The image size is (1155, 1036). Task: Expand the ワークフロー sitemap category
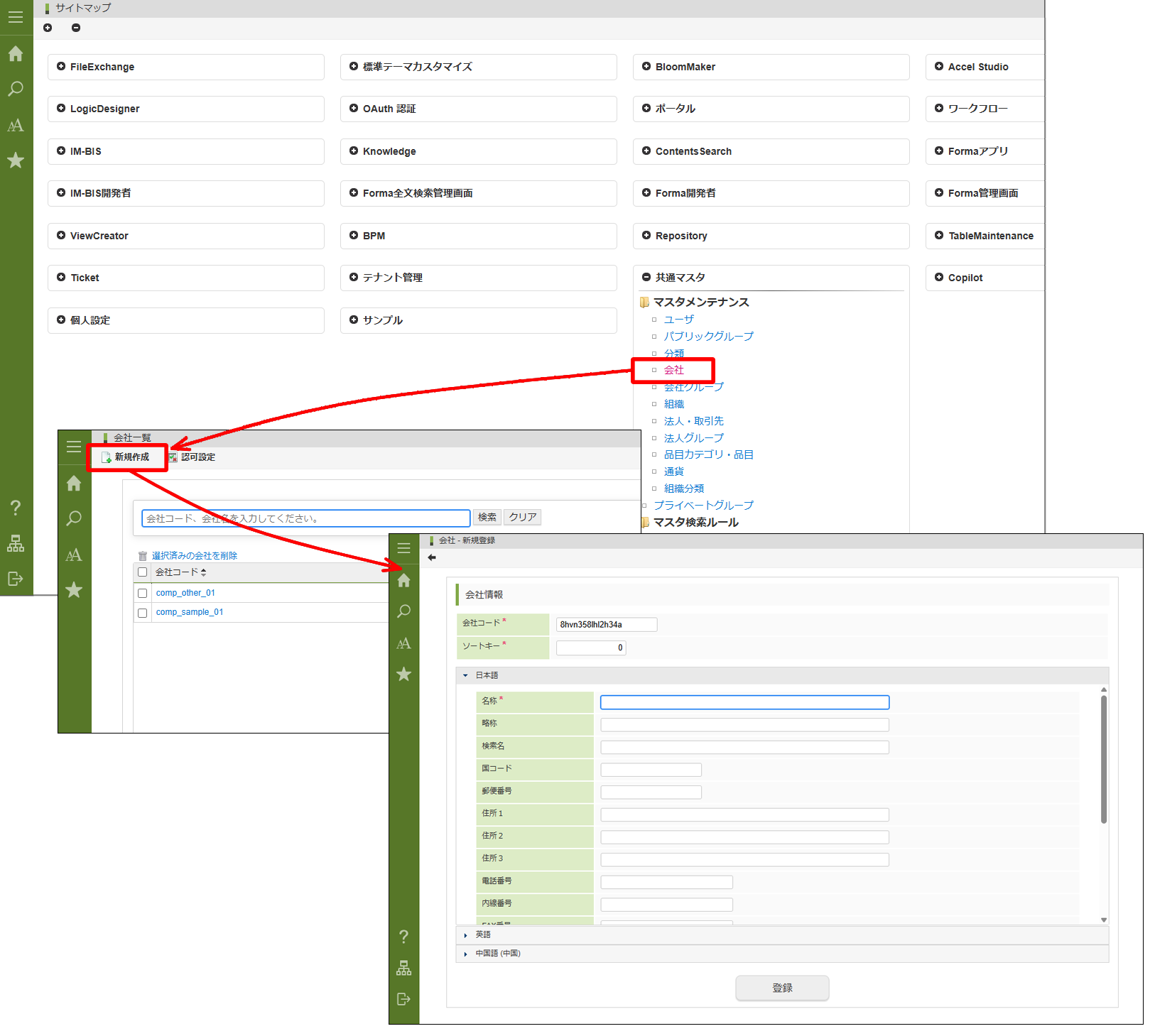click(977, 109)
